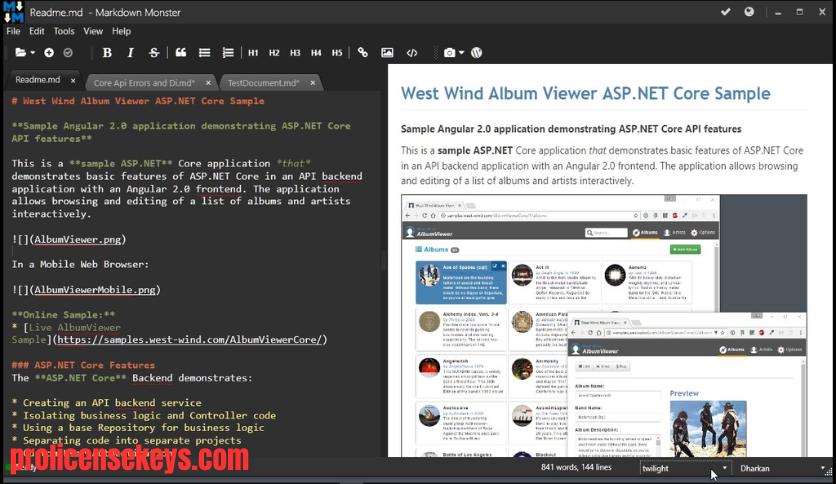
Task: Insert a hyperlink with link icon
Action: pyautogui.click(x=363, y=52)
